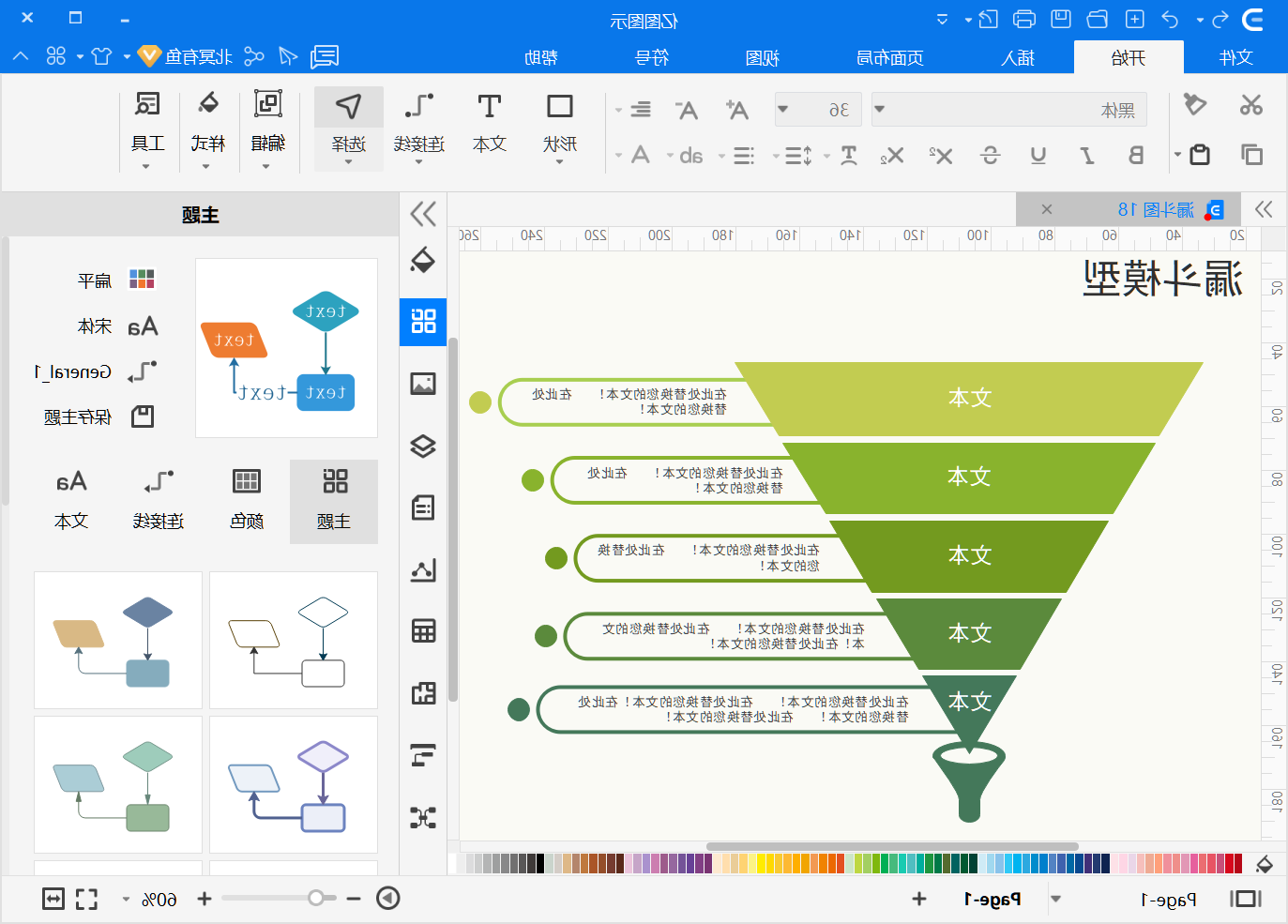Collapse the left theme panel chevrons
The height and width of the screenshot is (924, 1288).
(x=423, y=214)
